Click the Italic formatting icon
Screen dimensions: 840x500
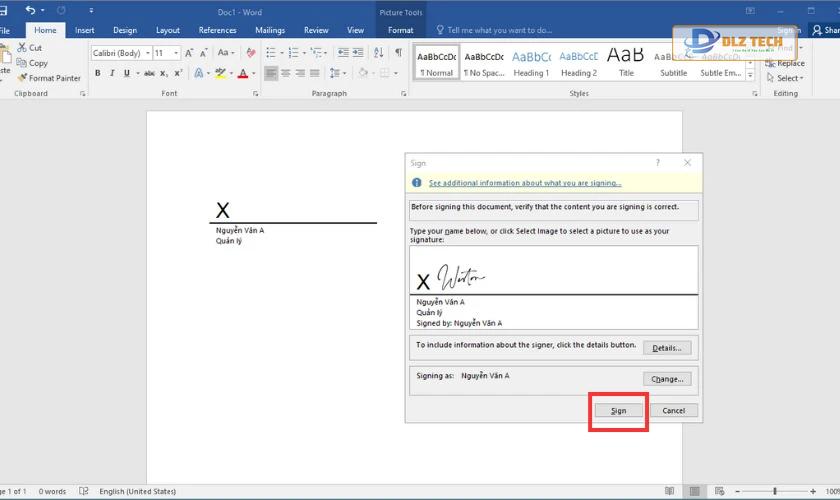tap(112, 73)
